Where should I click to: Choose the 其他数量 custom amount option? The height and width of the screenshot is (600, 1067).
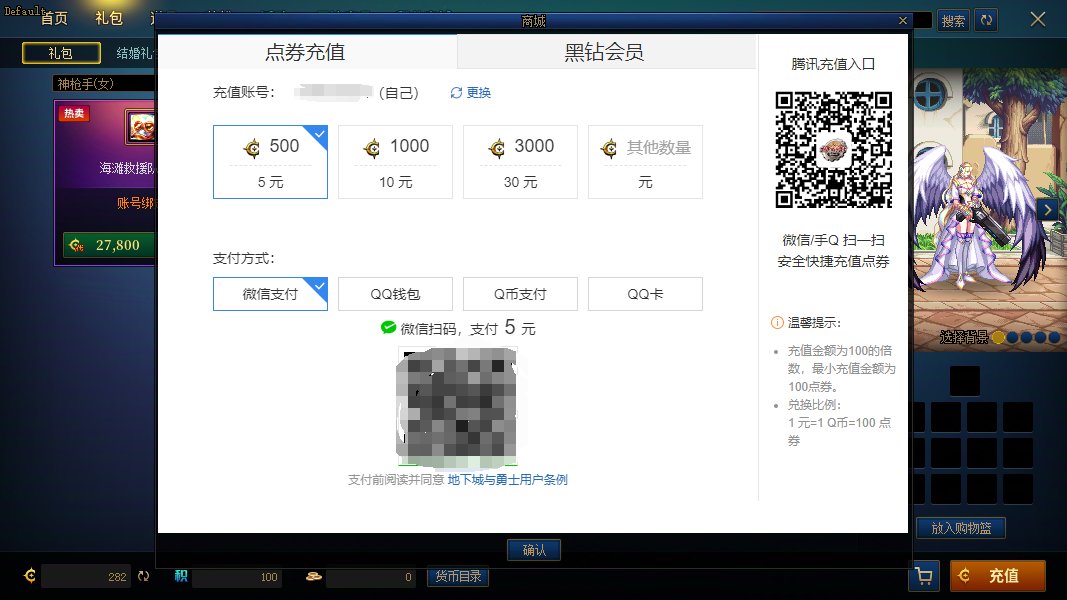click(645, 162)
